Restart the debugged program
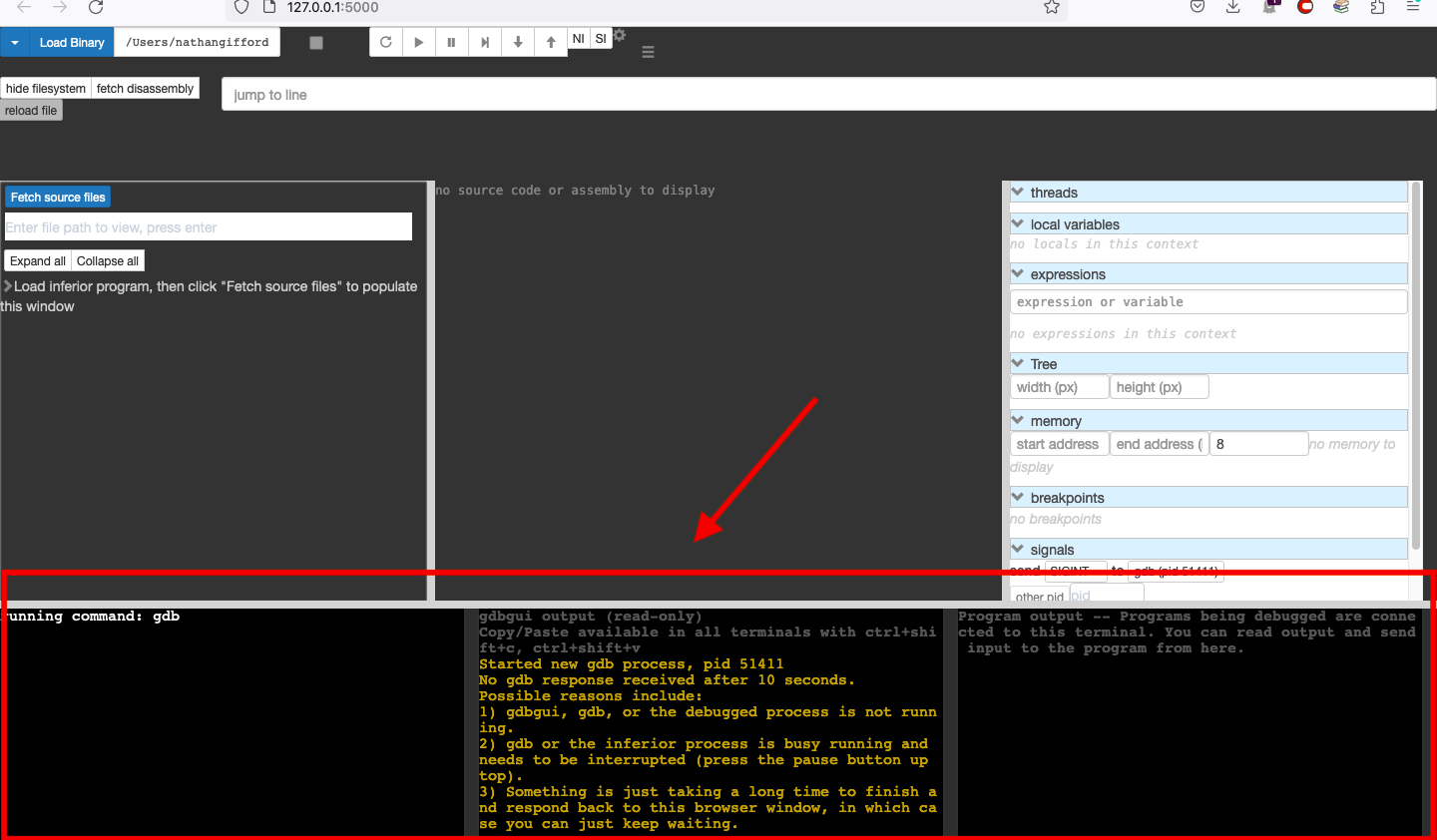The height and width of the screenshot is (840, 1437). pyautogui.click(x=385, y=42)
